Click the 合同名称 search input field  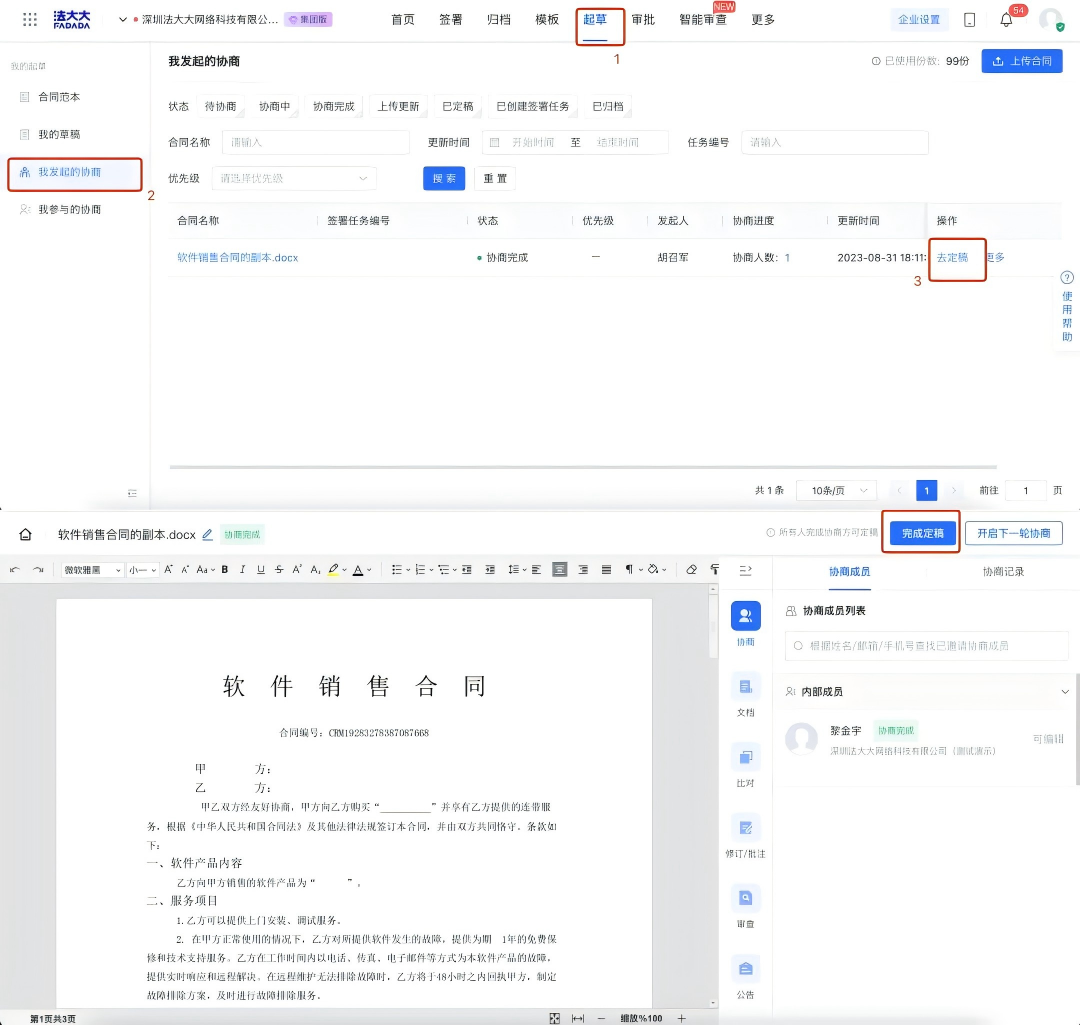click(x=315, y=142)
